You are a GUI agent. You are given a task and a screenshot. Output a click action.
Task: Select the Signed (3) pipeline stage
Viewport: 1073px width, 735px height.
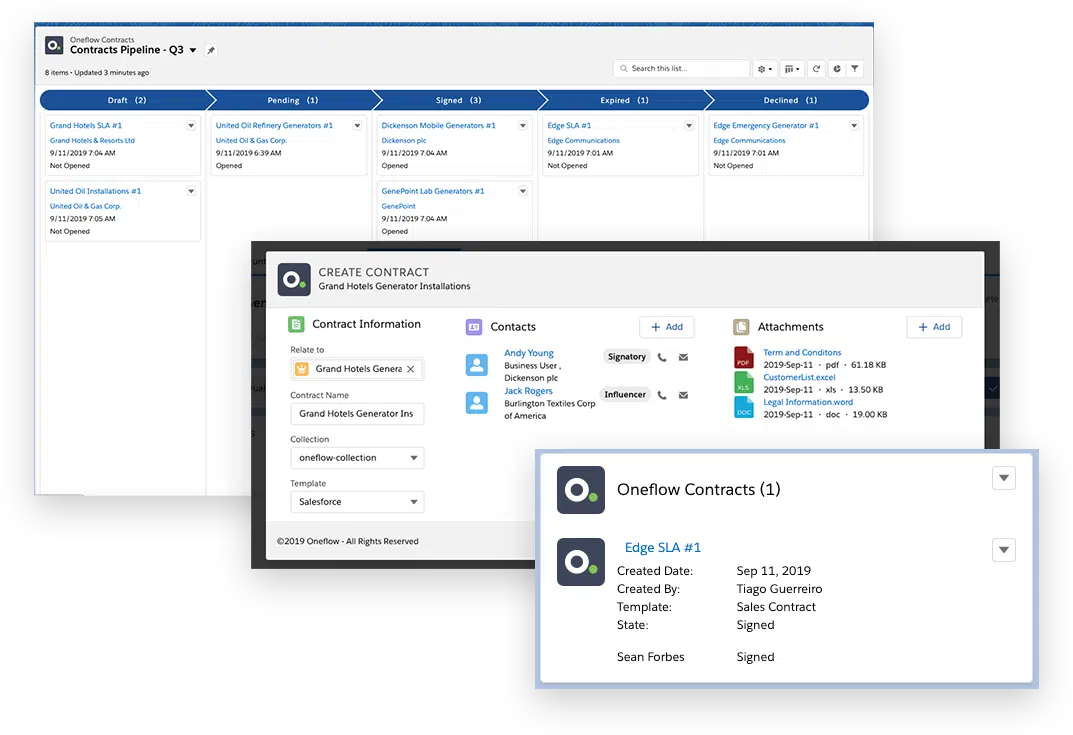click(x=458, y=100)
